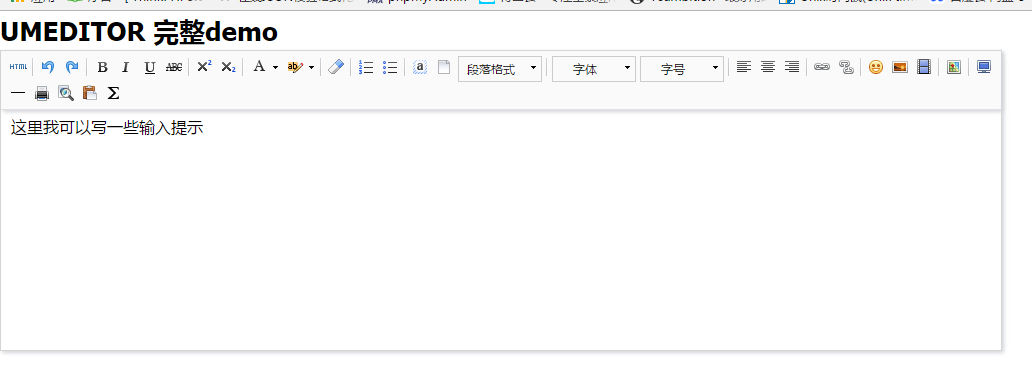Apply subscript formatting
The image size is (1032, 391).
click(228, 67)
